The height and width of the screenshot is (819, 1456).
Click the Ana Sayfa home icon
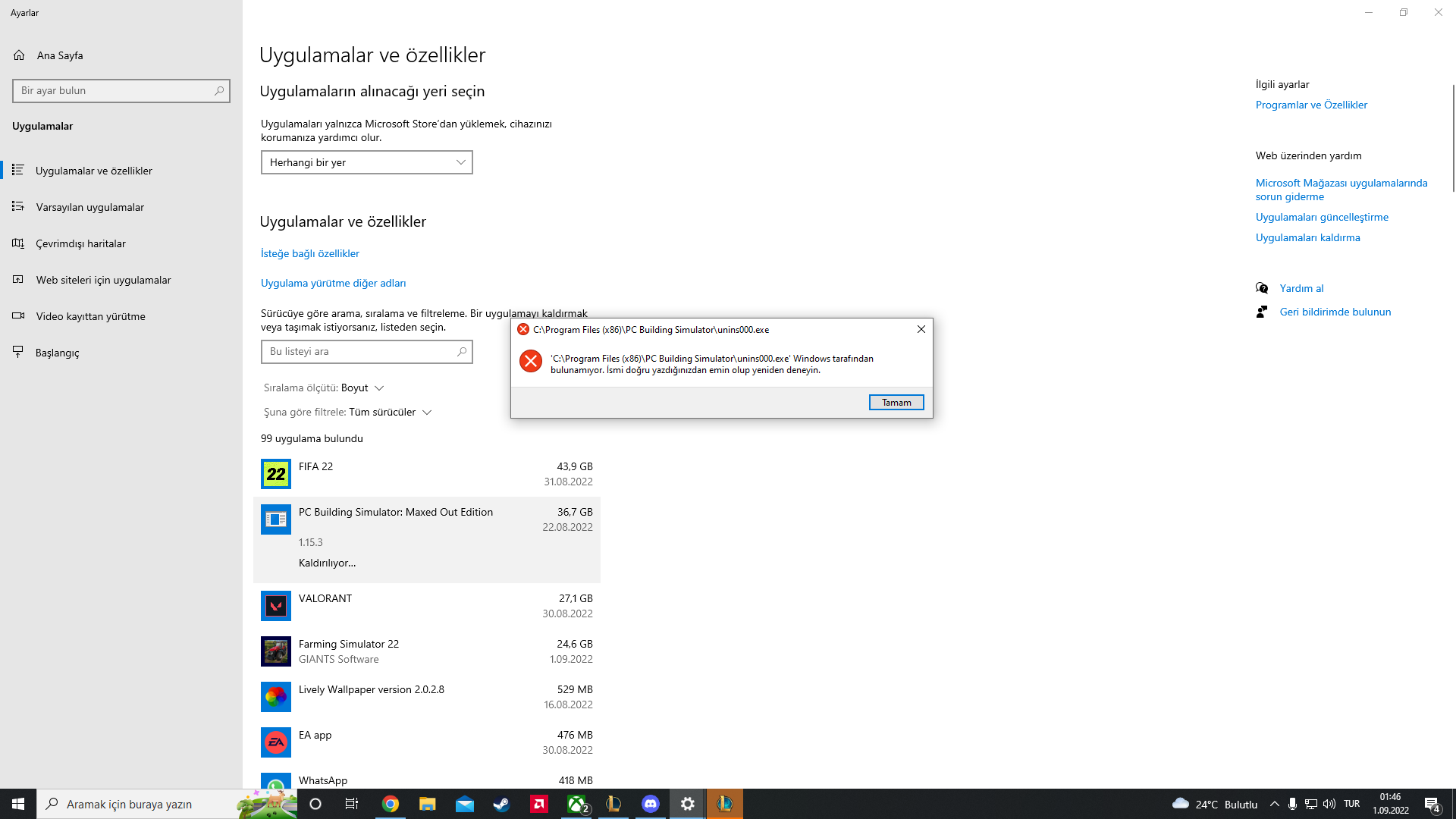(19, 55)
